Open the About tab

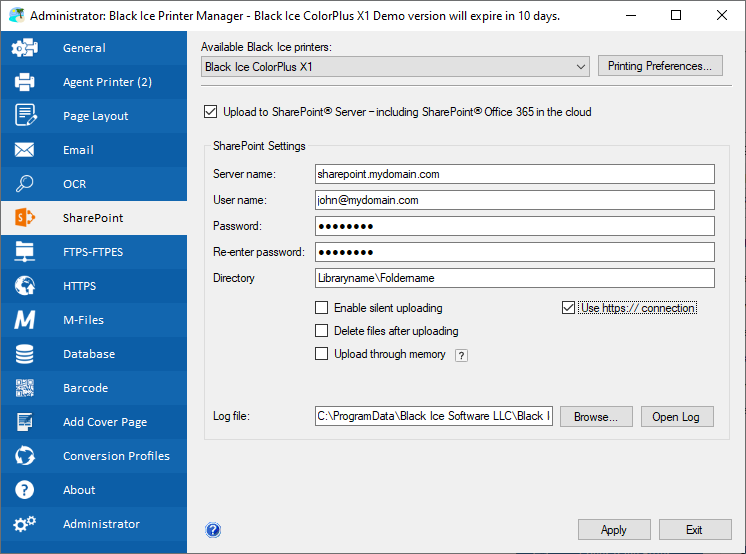pyautogui.click(x=94, y=490)
